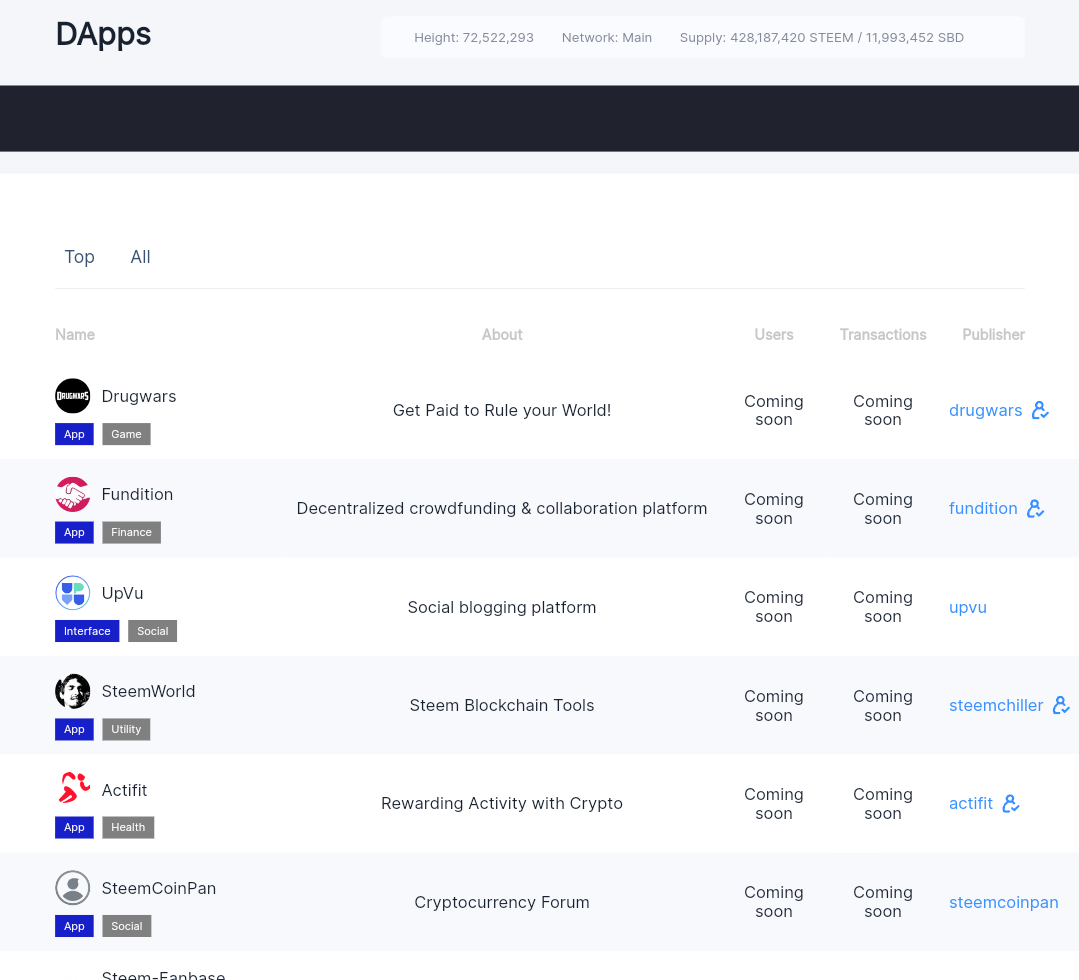The height and width of the screenshot is (980, 1079).
Task: Switch to the All tab
Action: [140, 257]
